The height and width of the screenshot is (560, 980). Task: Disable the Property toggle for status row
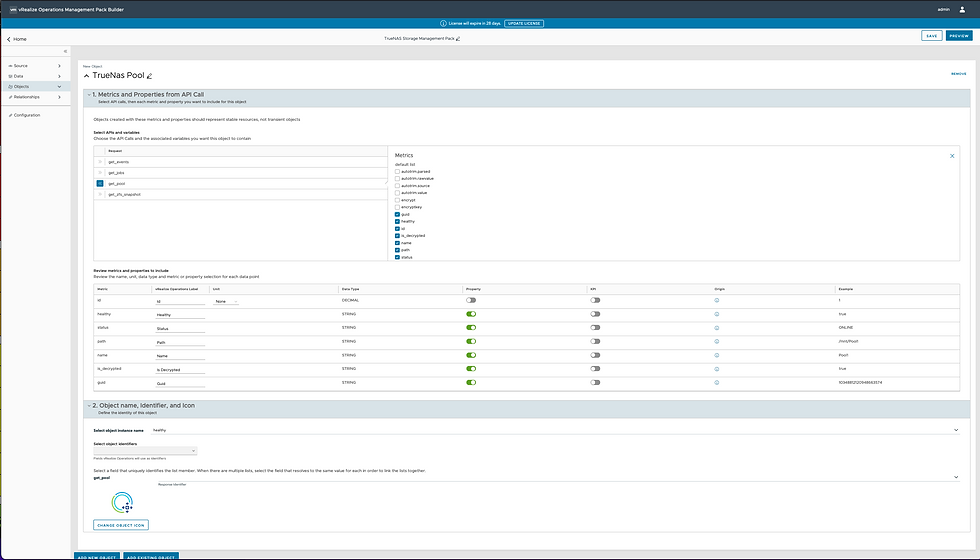471,328
